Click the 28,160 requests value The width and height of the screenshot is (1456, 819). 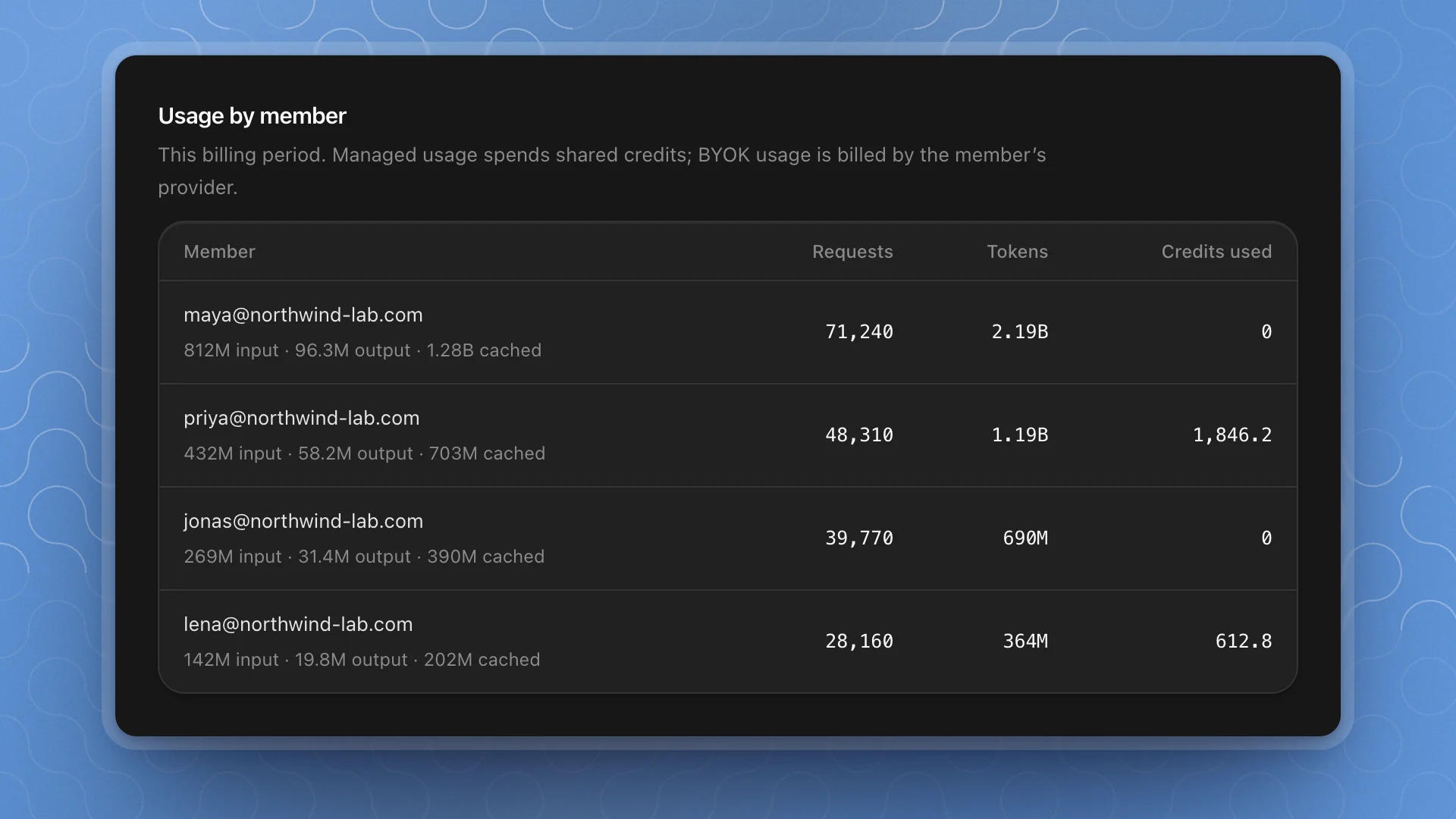[x=859, y=642]
